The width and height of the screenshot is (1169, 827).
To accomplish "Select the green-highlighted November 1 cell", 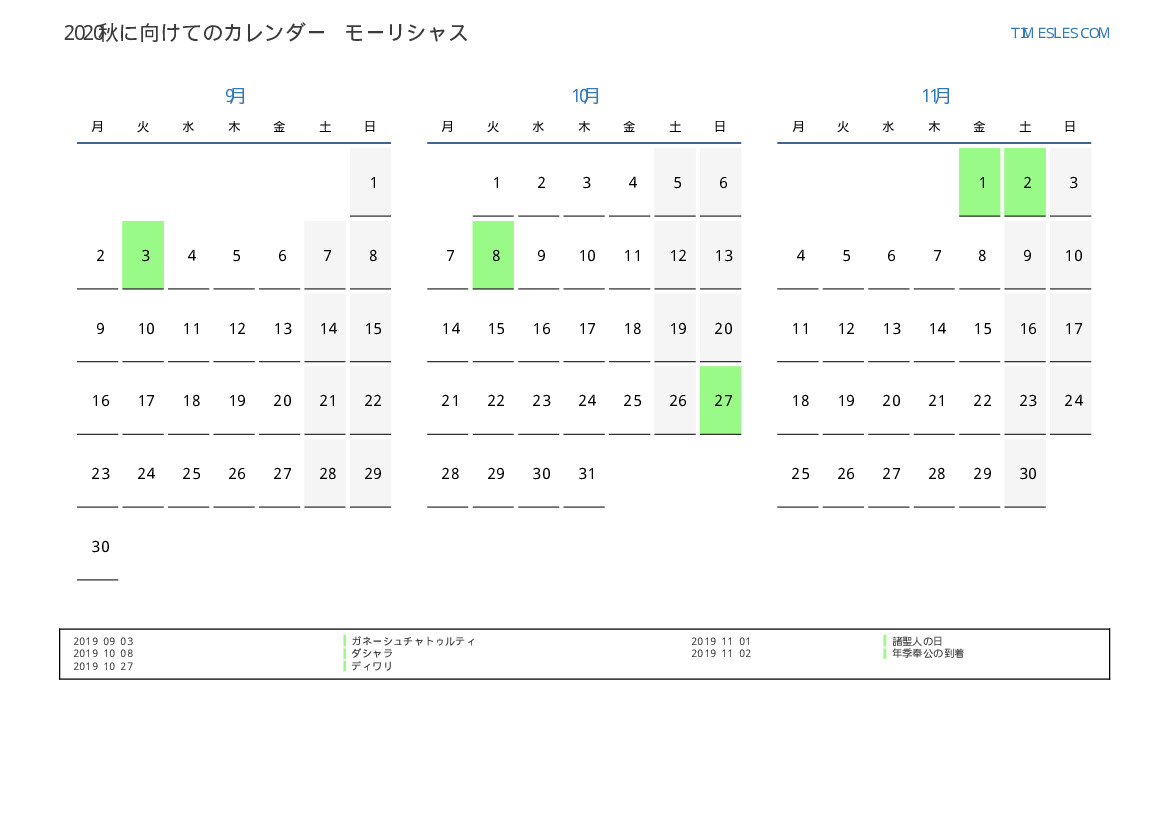I will point(980,182).
